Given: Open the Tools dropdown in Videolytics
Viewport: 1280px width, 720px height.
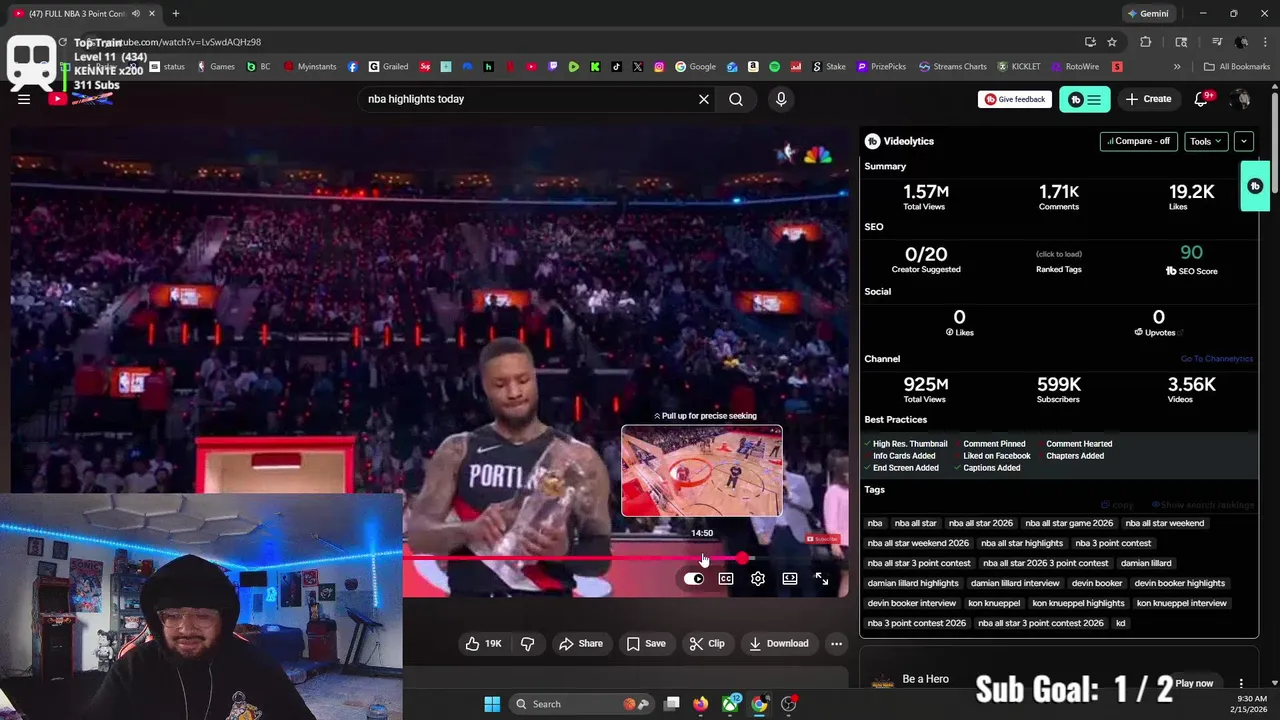Looking at the screenshot, I should click(1206, 141).
